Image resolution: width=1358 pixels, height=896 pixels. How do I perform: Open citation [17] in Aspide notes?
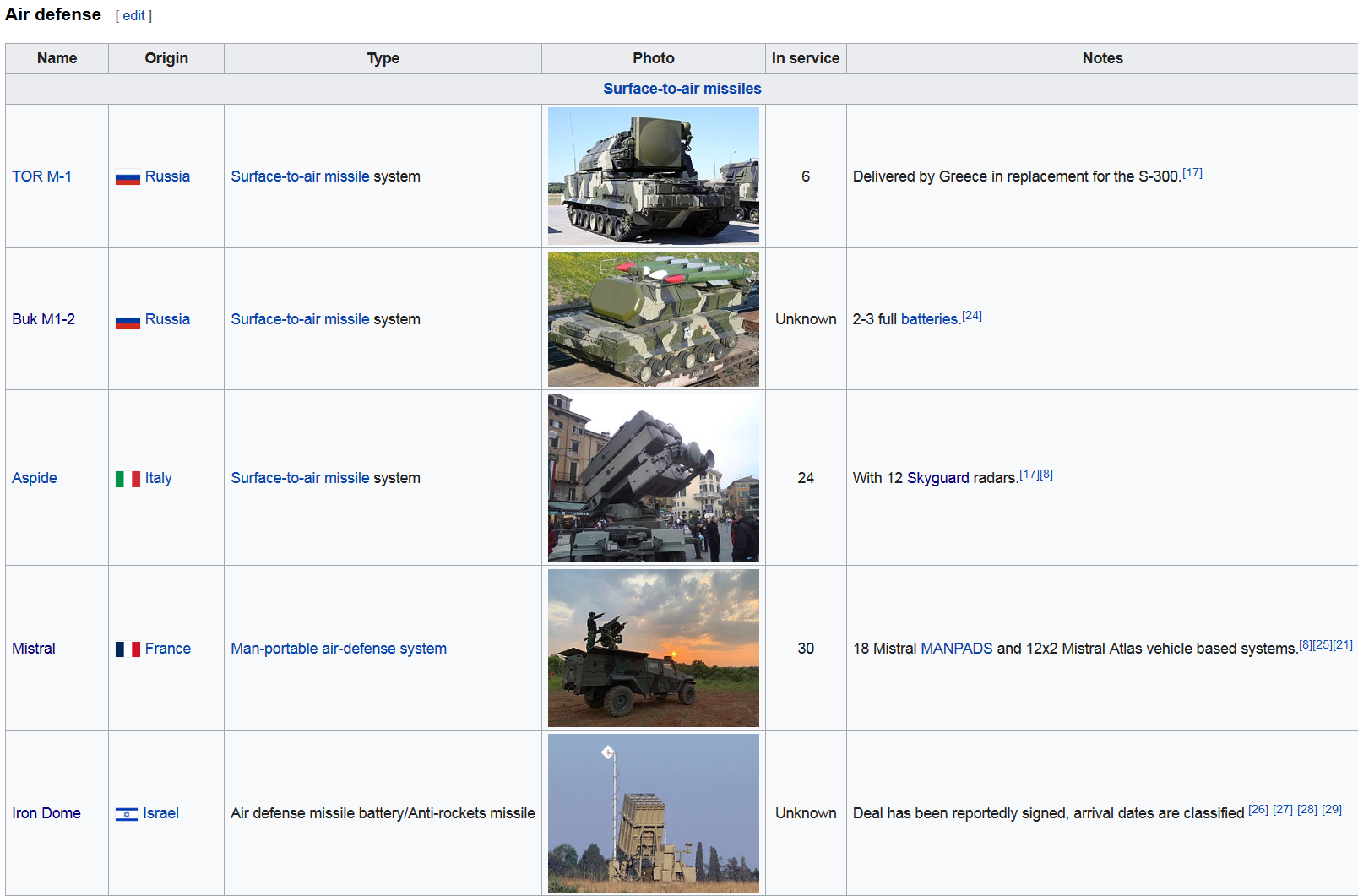(1029, 475)
